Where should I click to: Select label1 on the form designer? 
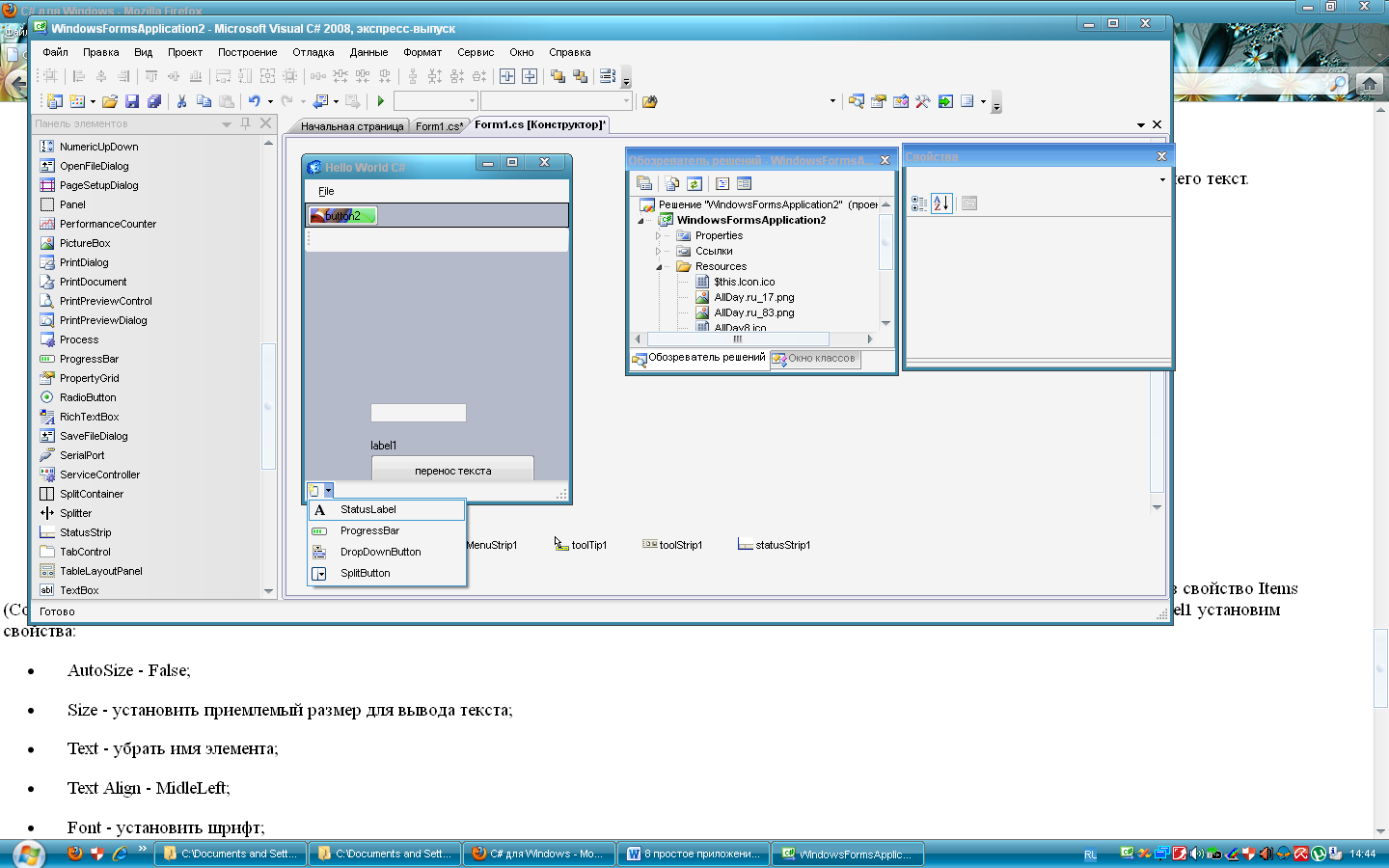pos(384,446)
